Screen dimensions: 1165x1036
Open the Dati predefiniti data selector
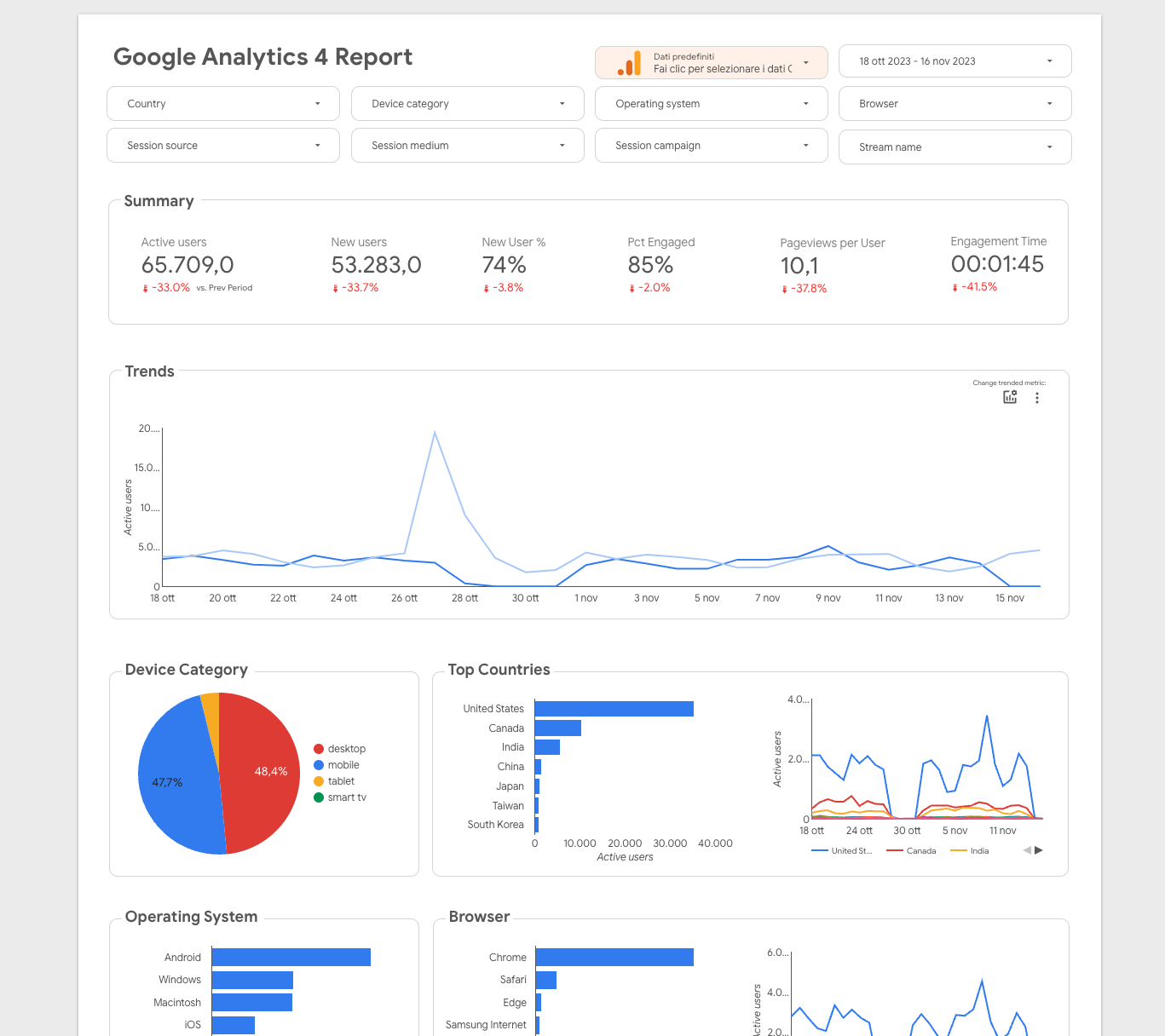[x=711, y=63]
